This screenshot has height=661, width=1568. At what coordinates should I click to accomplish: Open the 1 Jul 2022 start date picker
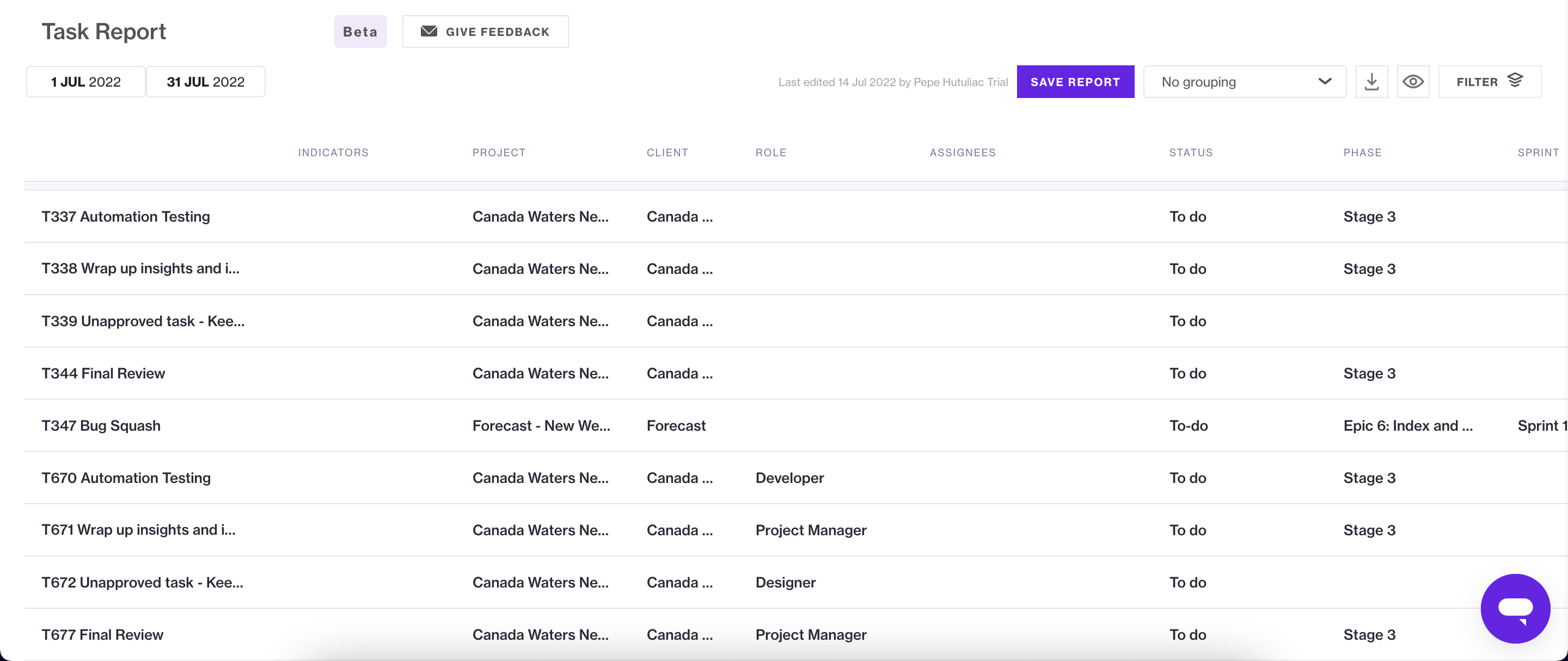coord(86,82)
